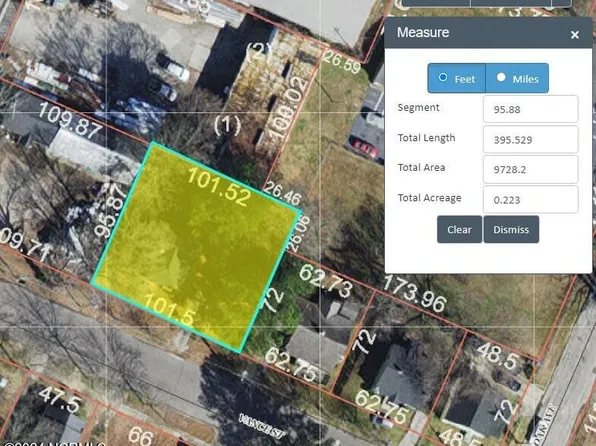
Task: Clear the current measurement
Action: coord(459,229)
